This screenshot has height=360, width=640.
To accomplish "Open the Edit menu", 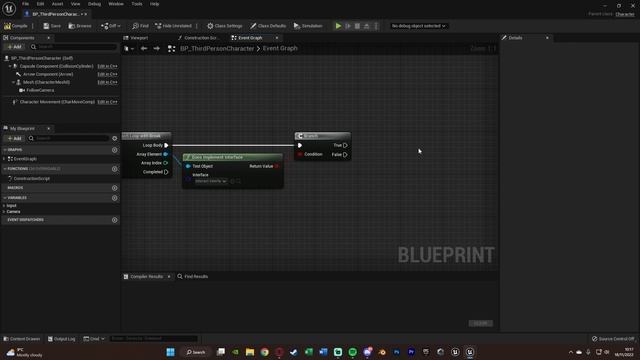I will [40, 4].
